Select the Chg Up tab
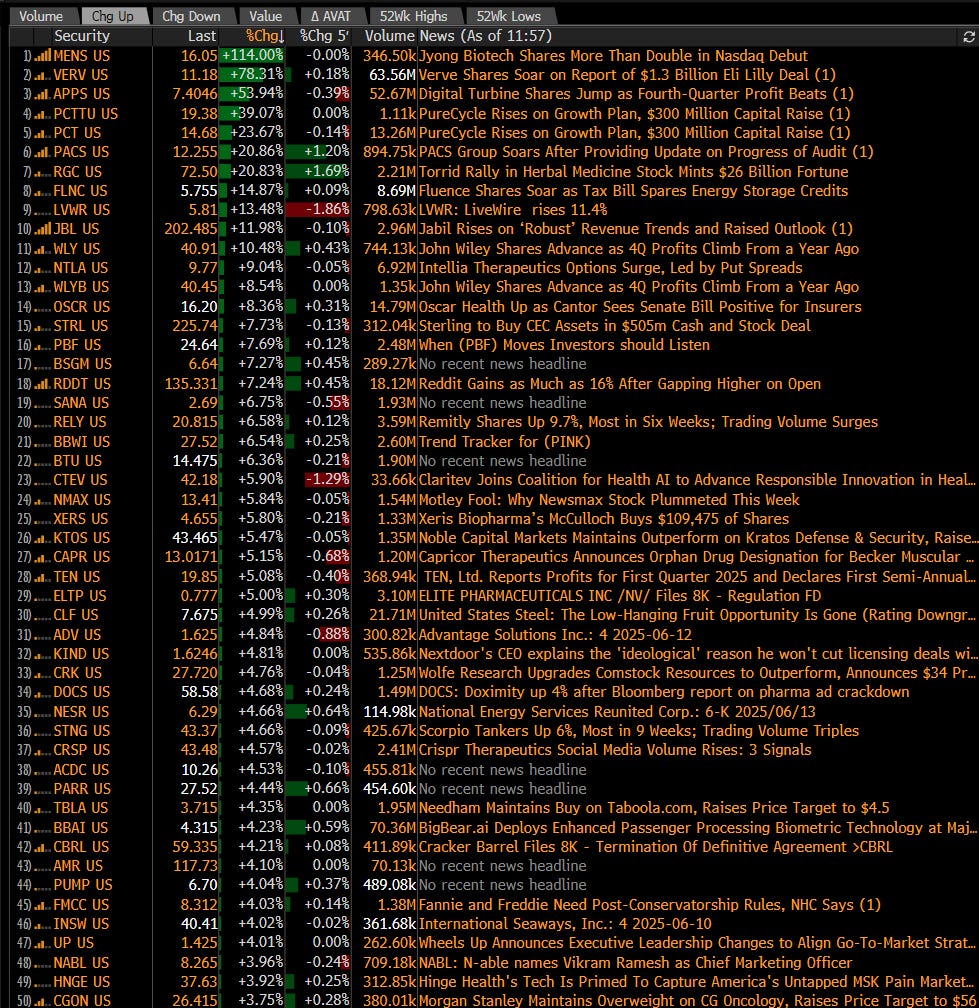The image size is (979, 1008). pos(112,16)
